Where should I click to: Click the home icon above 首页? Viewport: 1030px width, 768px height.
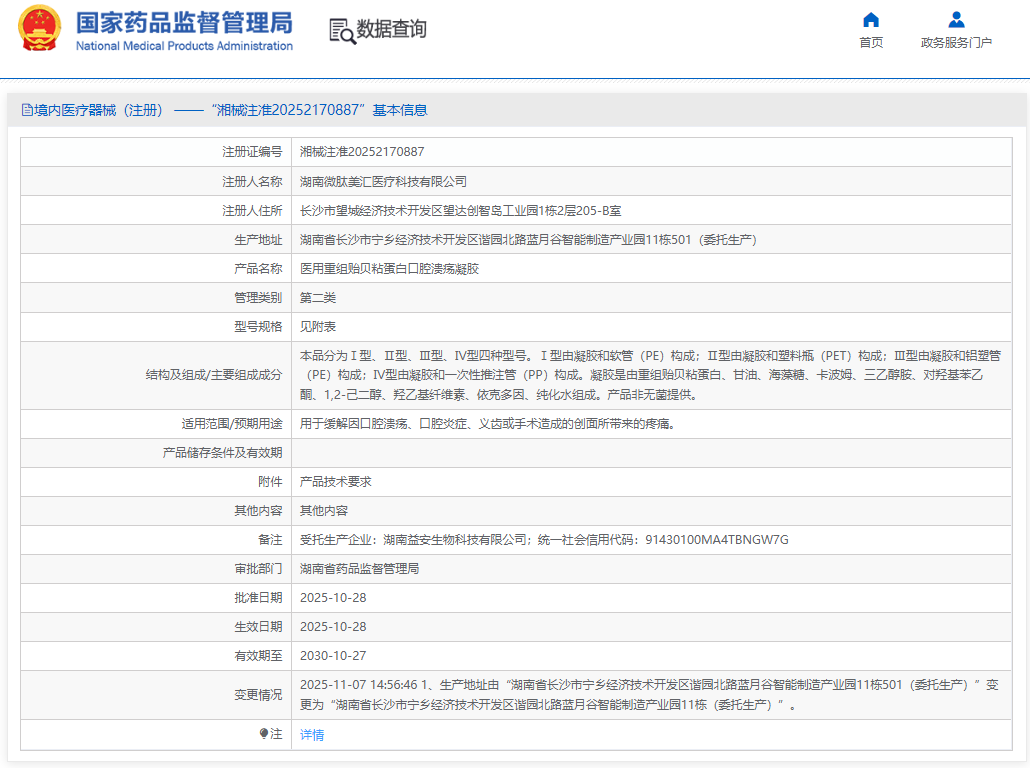tap(870, 19)
